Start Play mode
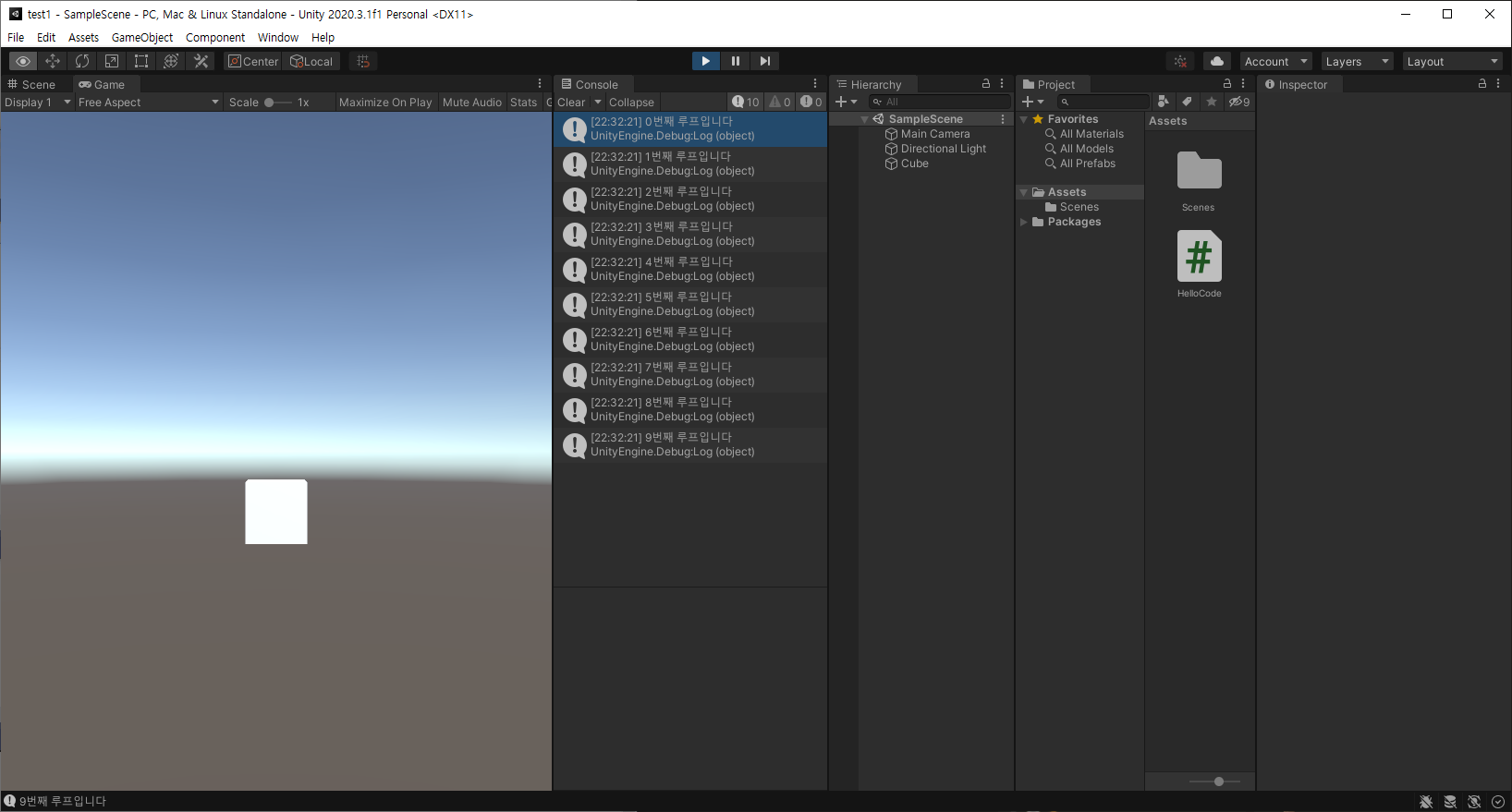The height and width of the screenshot is (812, 1512). click(x=705, y=61)
